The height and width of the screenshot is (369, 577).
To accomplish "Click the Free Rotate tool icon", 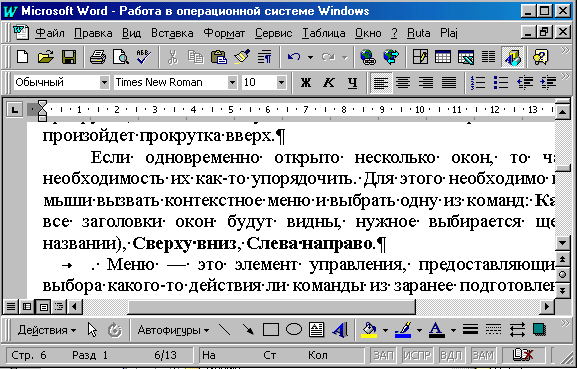I will (x=115, y=330).
